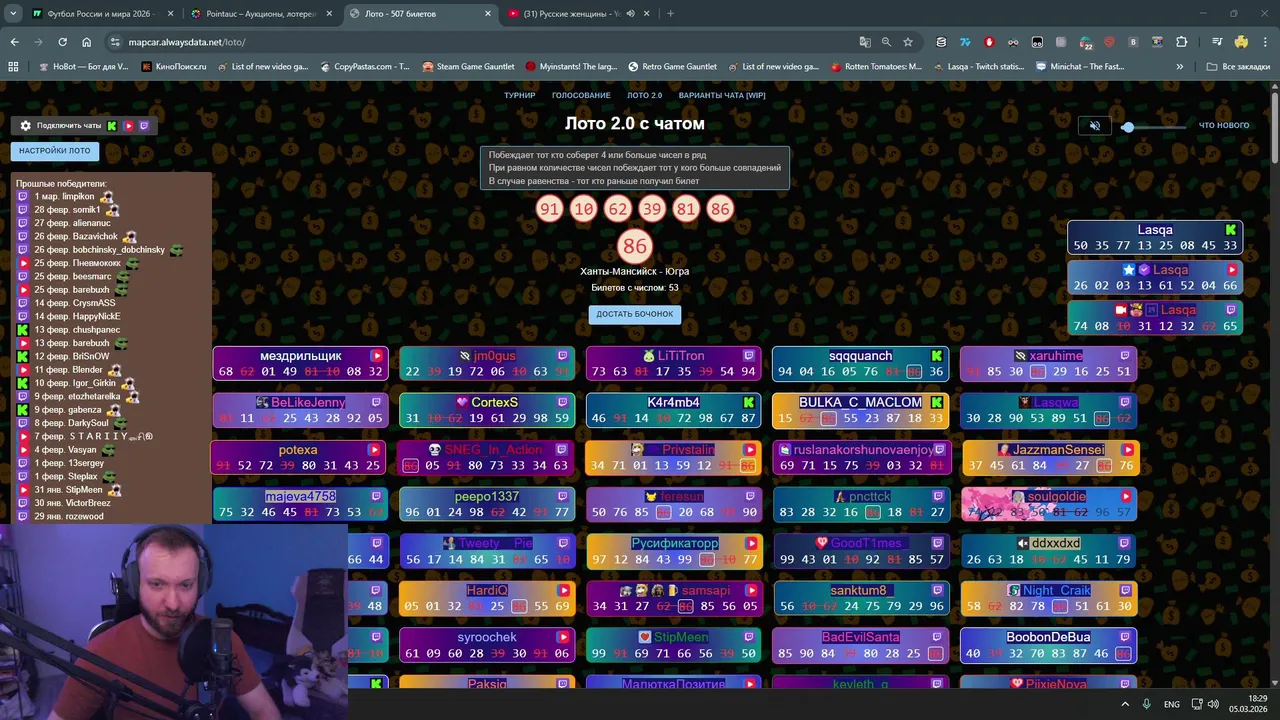Open the Steam Game Gauntlet bookmark
Screen dimensions: 1280x720
(468, 67)
